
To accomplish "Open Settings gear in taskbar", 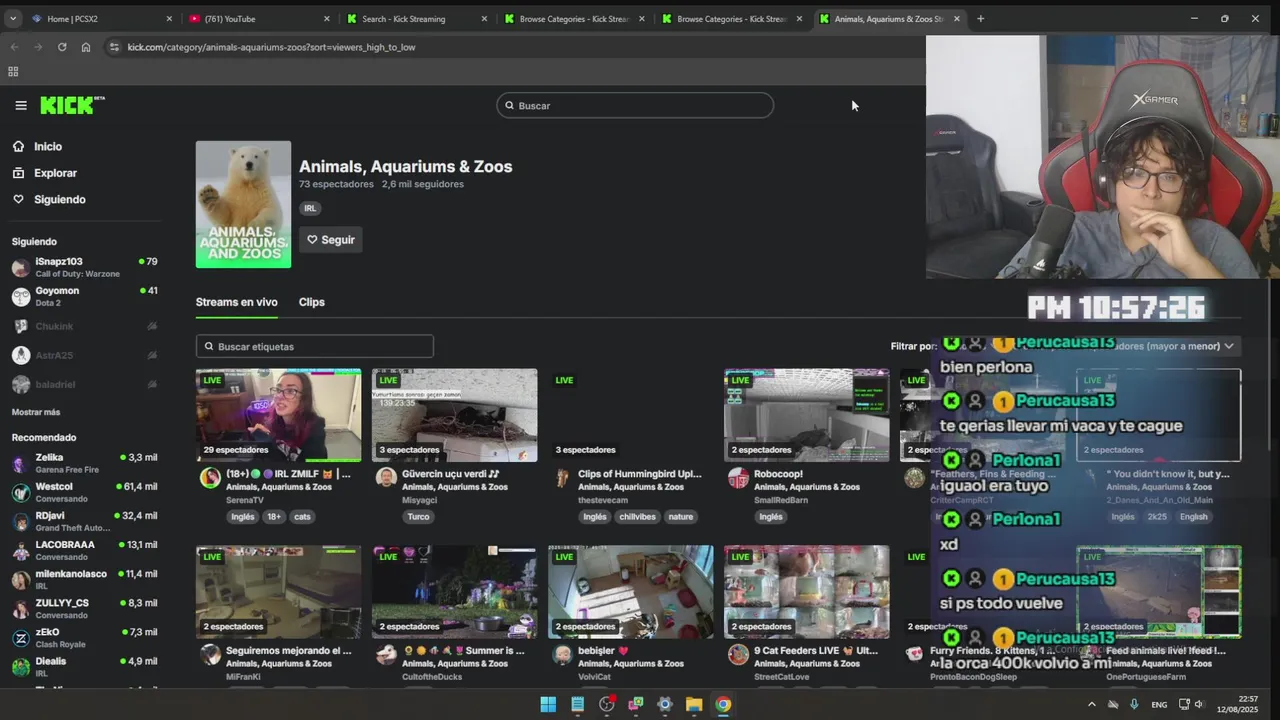I will coord(665,704).
